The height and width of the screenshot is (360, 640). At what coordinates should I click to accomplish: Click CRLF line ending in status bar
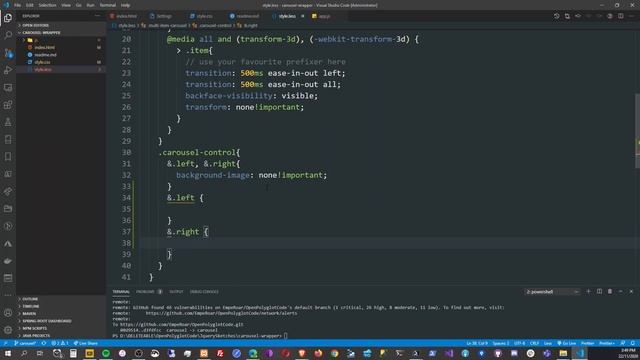(534, 343)
